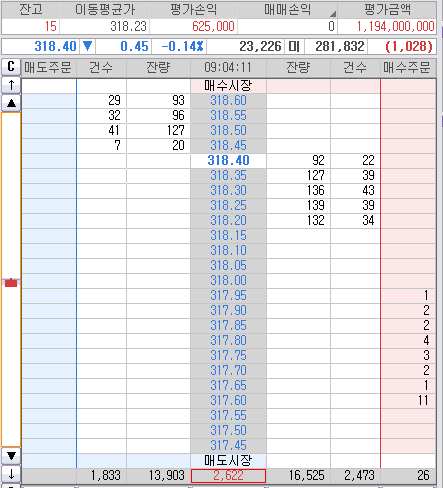
Task: Select price 317.60 in the ladder
Action: tap(228, 401)
